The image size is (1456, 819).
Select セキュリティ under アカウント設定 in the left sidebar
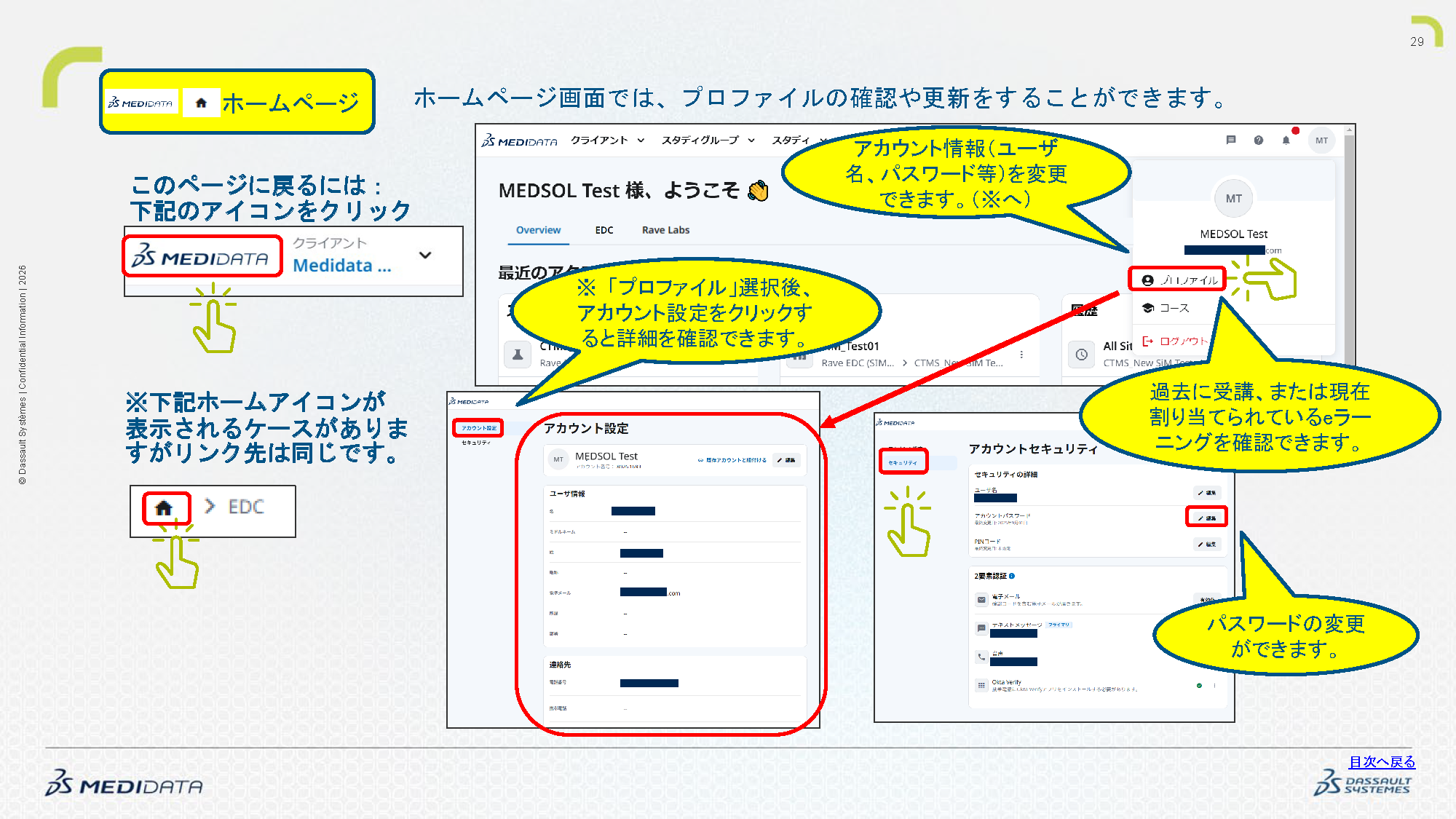pos(476,443)
